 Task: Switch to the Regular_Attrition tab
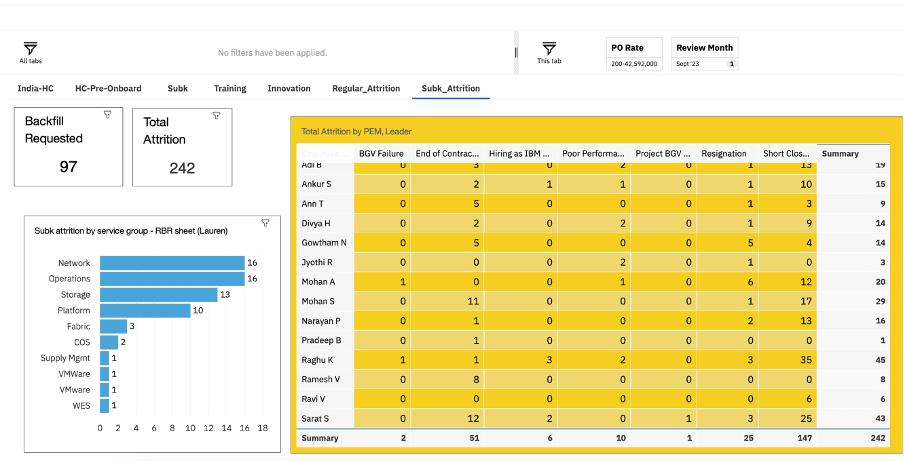tap(366, 88)
